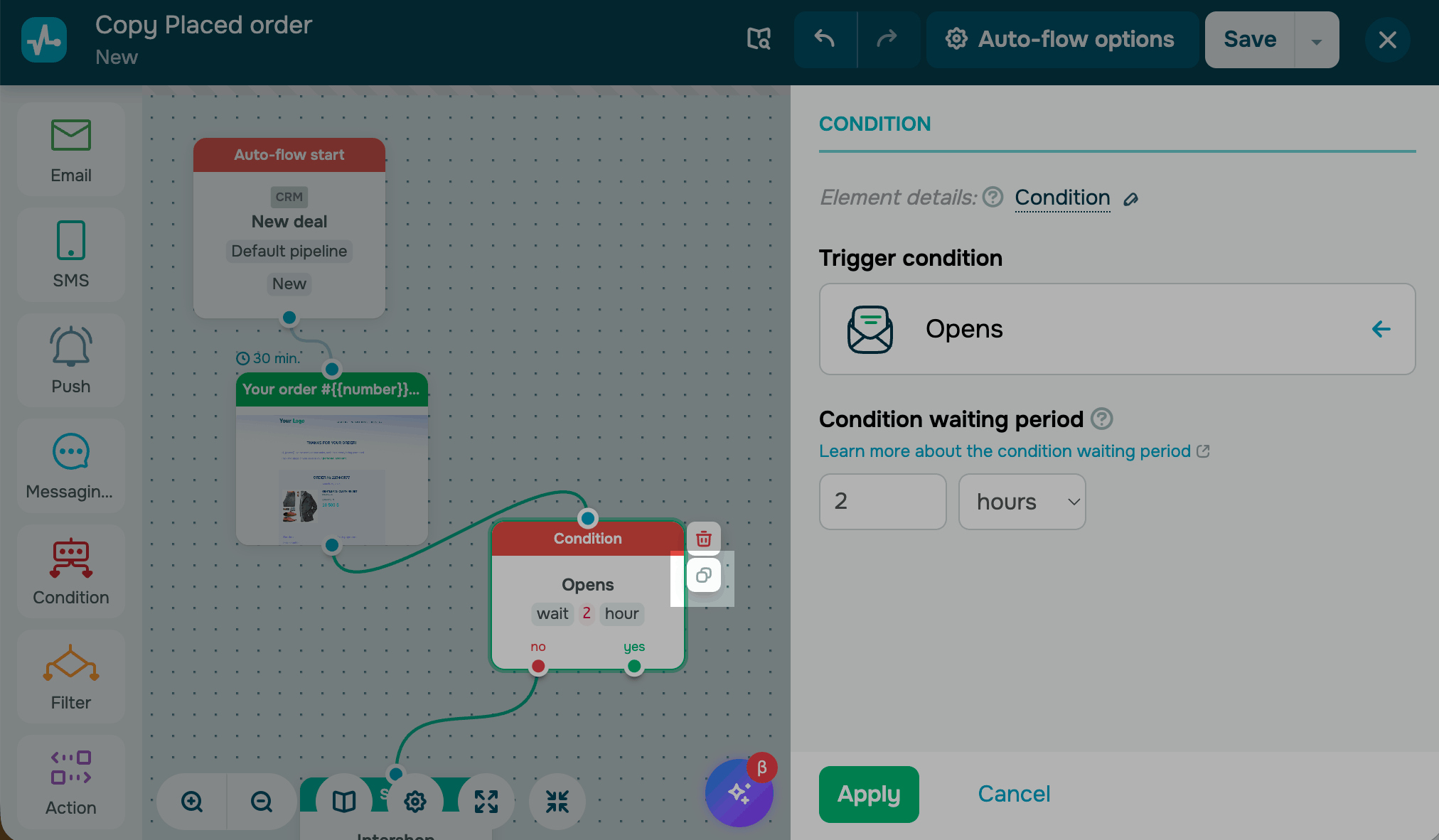Choose the Push notification element
Image resolution: width=1439 pixels, height=840 pixels.
(71, 360)
